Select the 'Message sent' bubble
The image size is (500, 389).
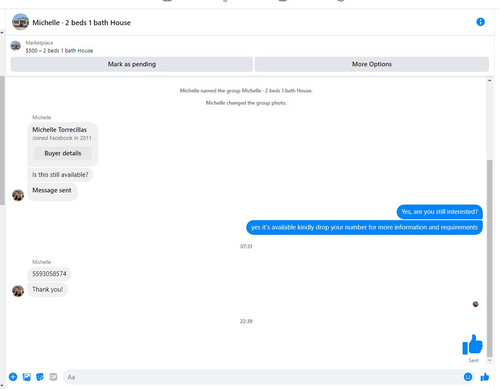click(x=52, y=192)
